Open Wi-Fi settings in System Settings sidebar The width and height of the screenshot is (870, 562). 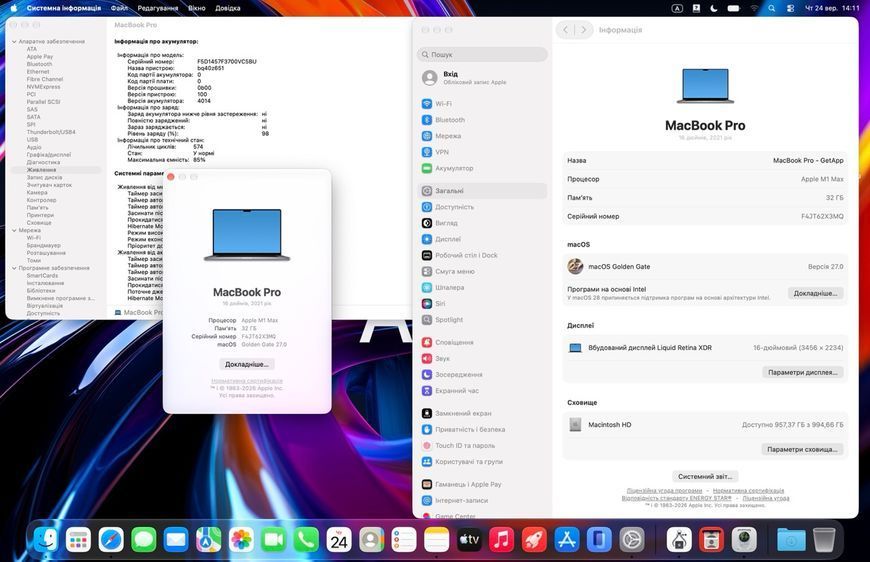click(482, 104)
